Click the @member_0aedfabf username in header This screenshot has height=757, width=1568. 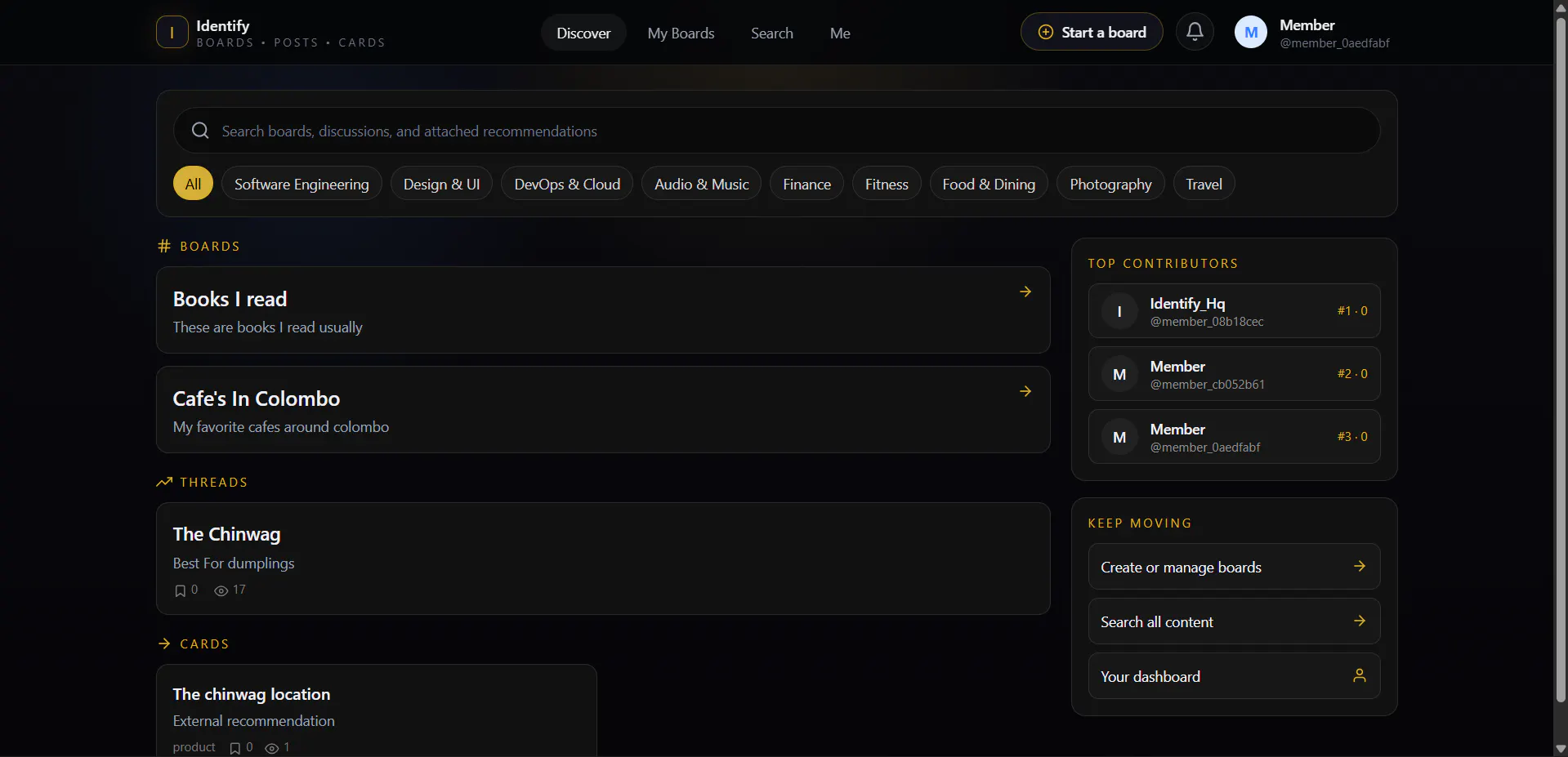(x=1334, y=43)
